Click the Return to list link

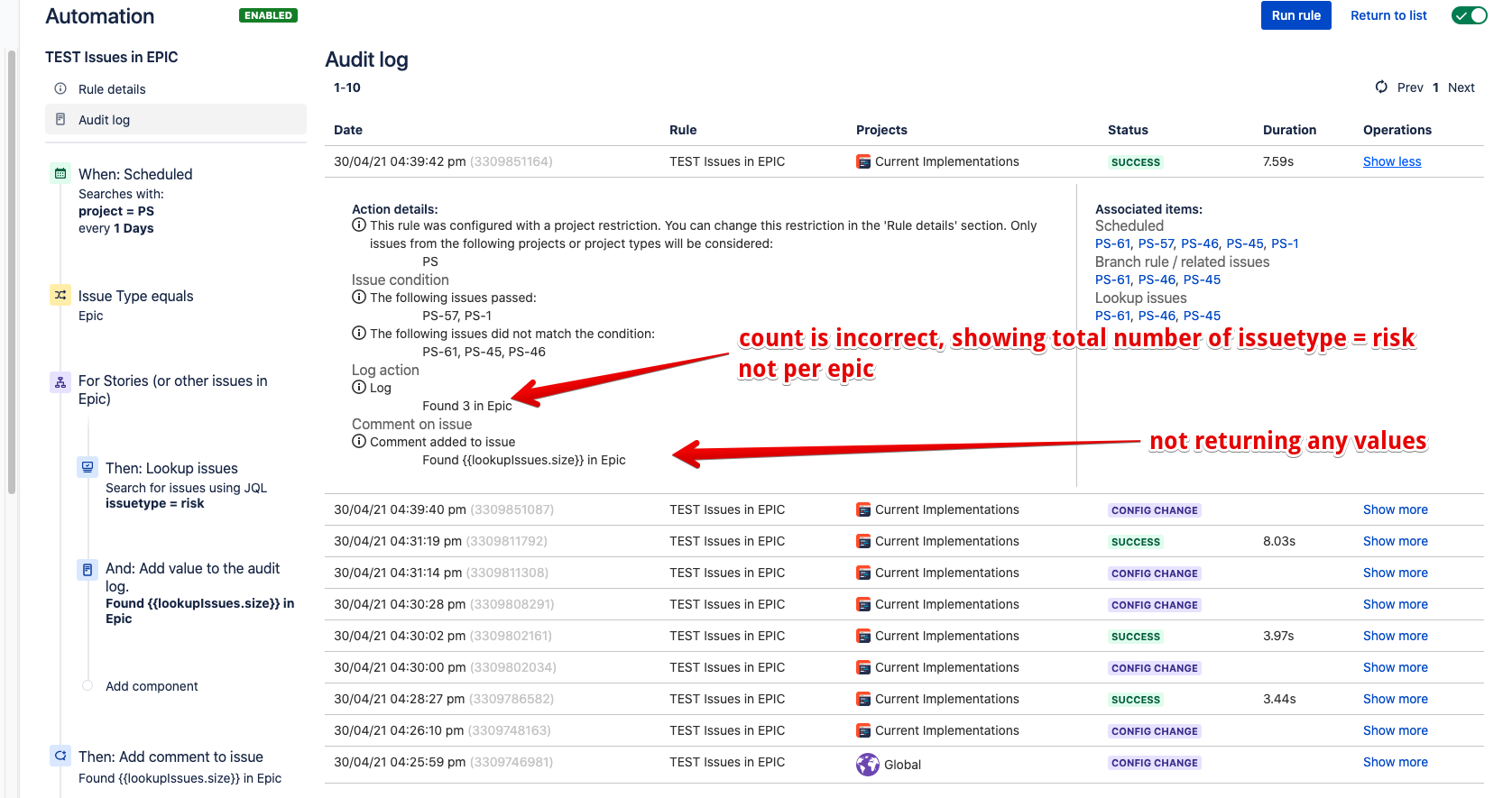(x=1388, y=15)
